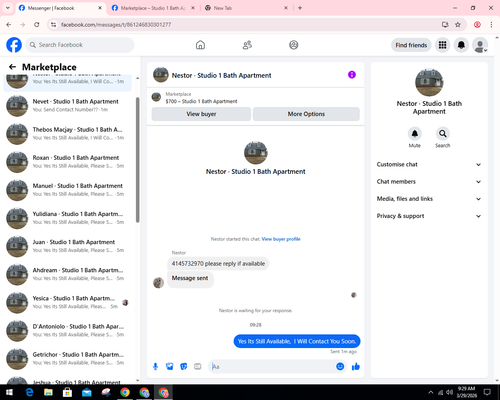Viewport: 500px width, 400px height.
Task: Open the Home feed icon
Action: pyautogui.click(x=200, y=45)
